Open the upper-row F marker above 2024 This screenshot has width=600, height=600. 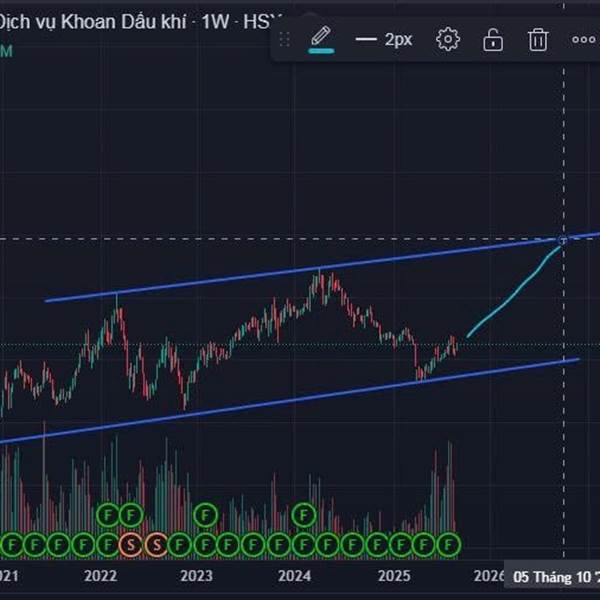(304, 515)
